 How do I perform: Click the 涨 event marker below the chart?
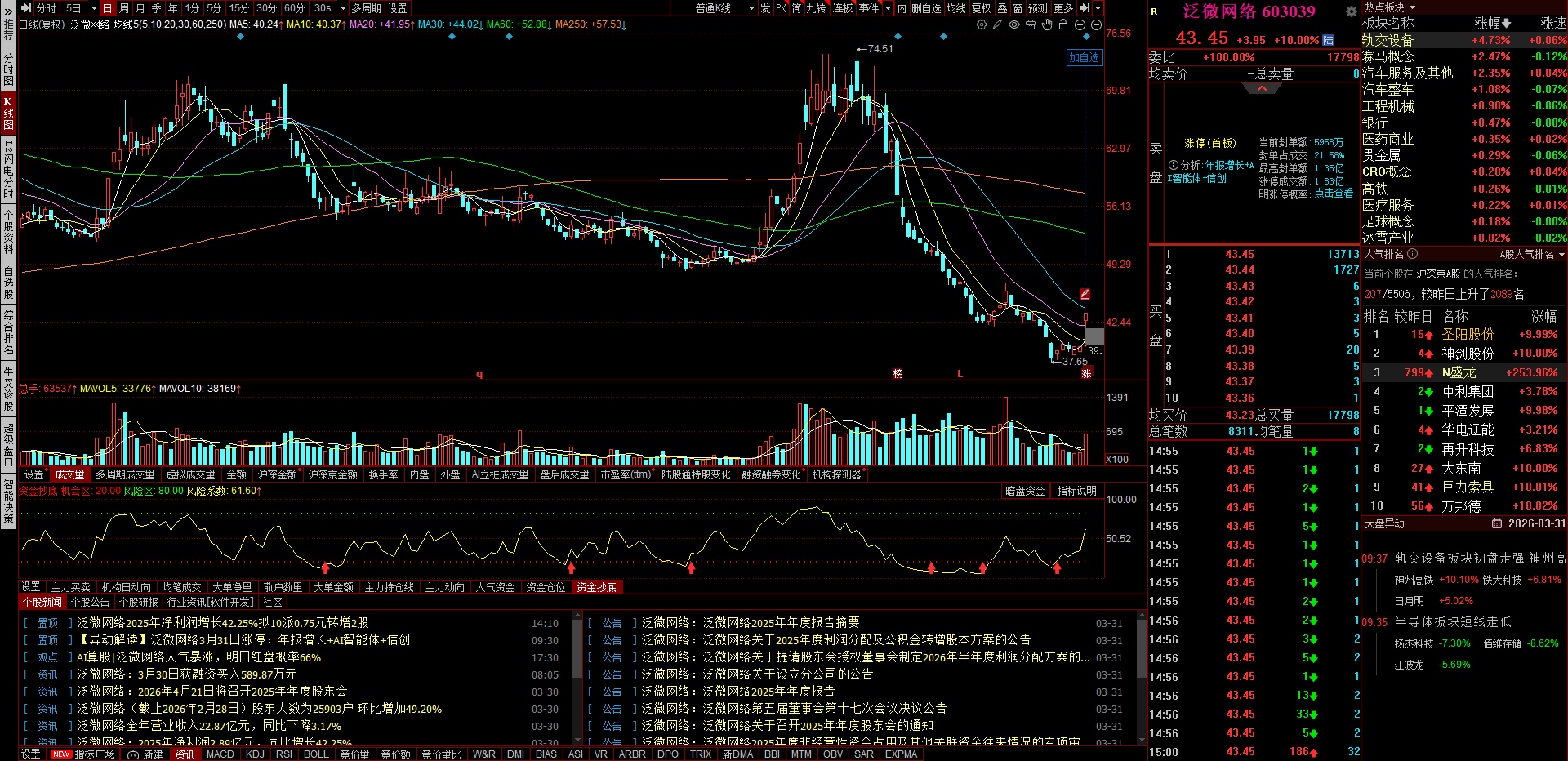(x=1087, y=374)
